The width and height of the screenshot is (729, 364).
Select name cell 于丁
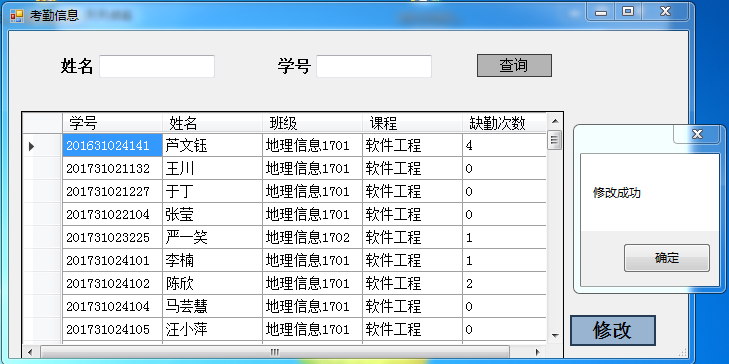pyautogui.click(x=212, y=192)
